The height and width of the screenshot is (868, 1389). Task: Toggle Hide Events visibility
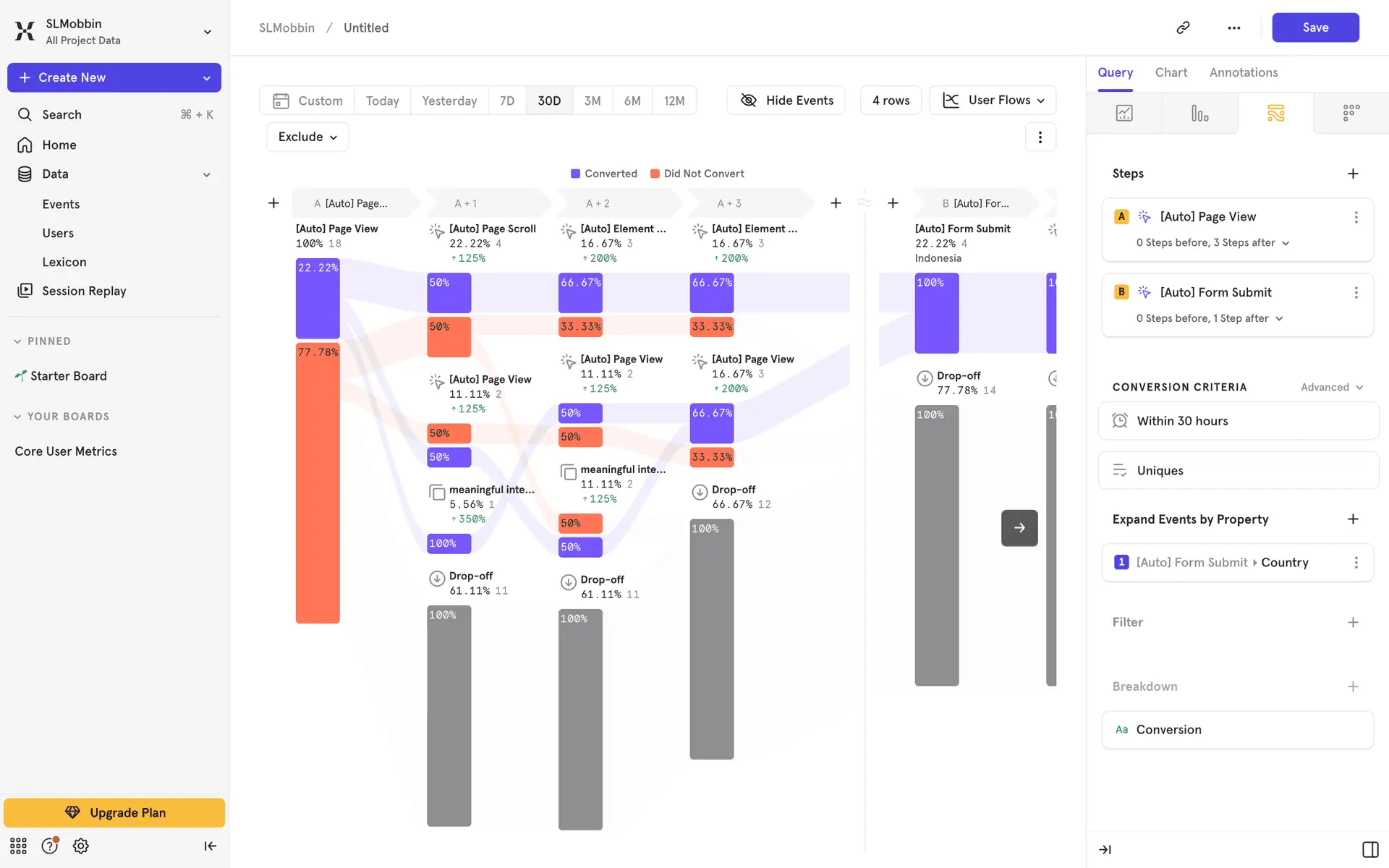pos(786,101)
